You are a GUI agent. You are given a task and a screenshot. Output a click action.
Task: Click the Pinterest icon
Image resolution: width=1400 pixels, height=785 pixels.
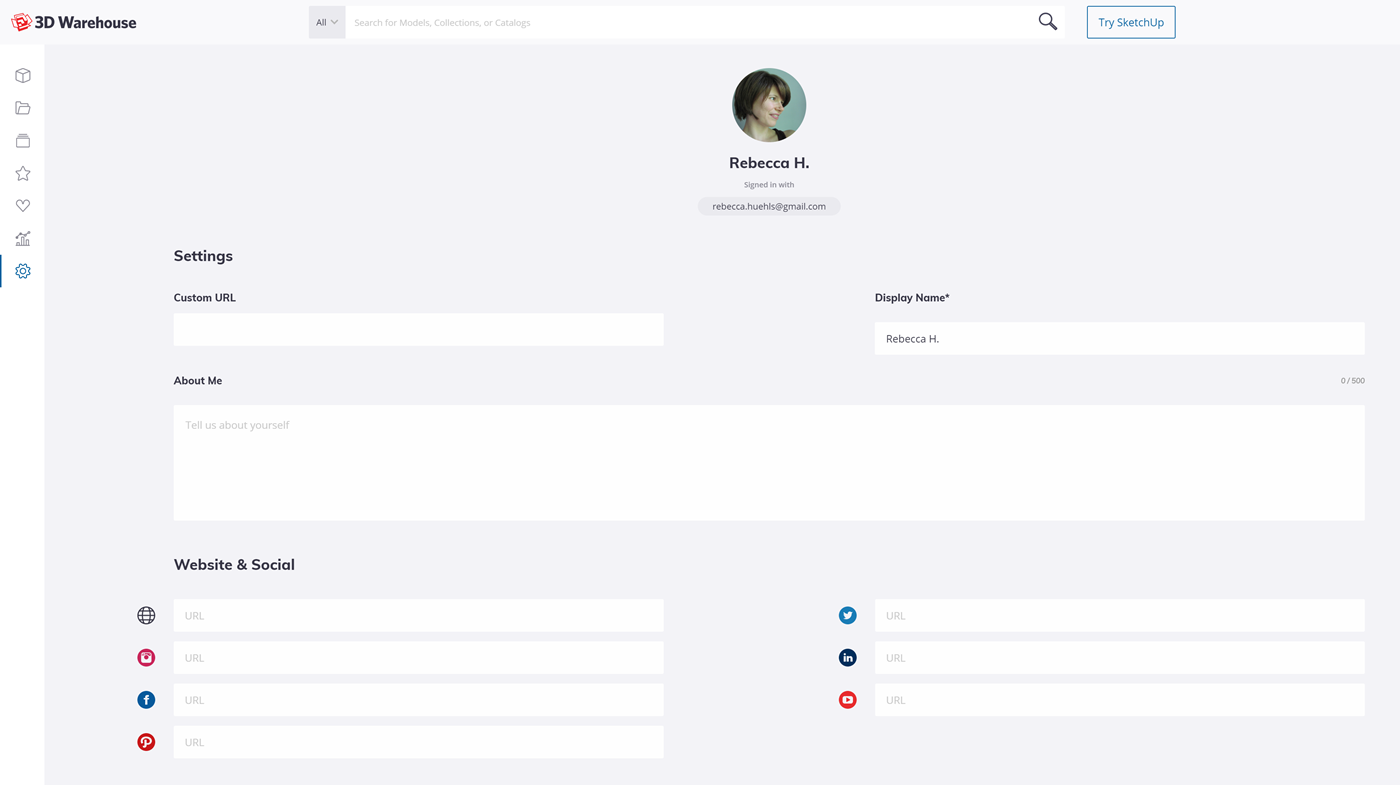[x=146, y=742]
